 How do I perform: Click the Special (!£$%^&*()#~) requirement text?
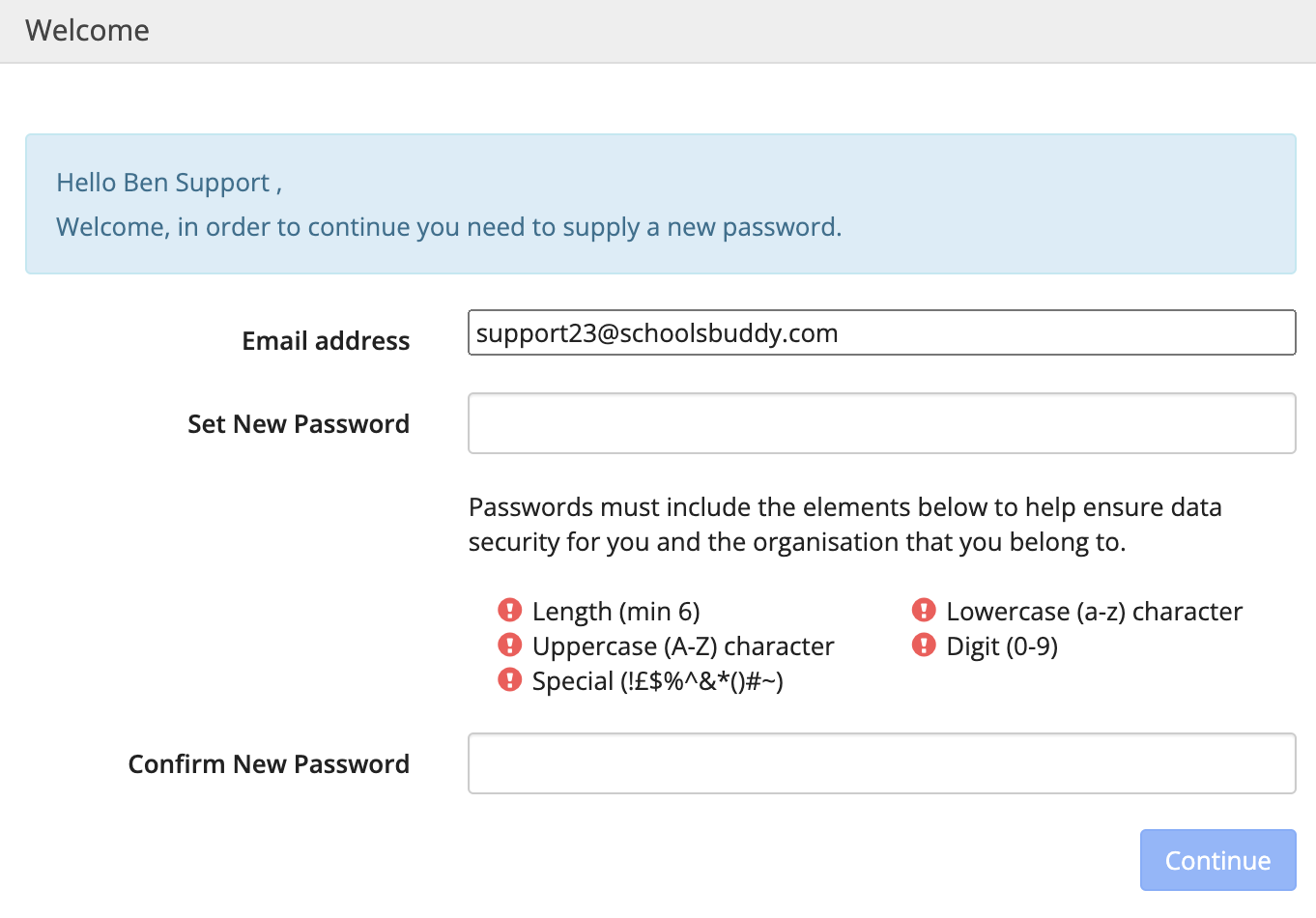(x=657, y=681)
